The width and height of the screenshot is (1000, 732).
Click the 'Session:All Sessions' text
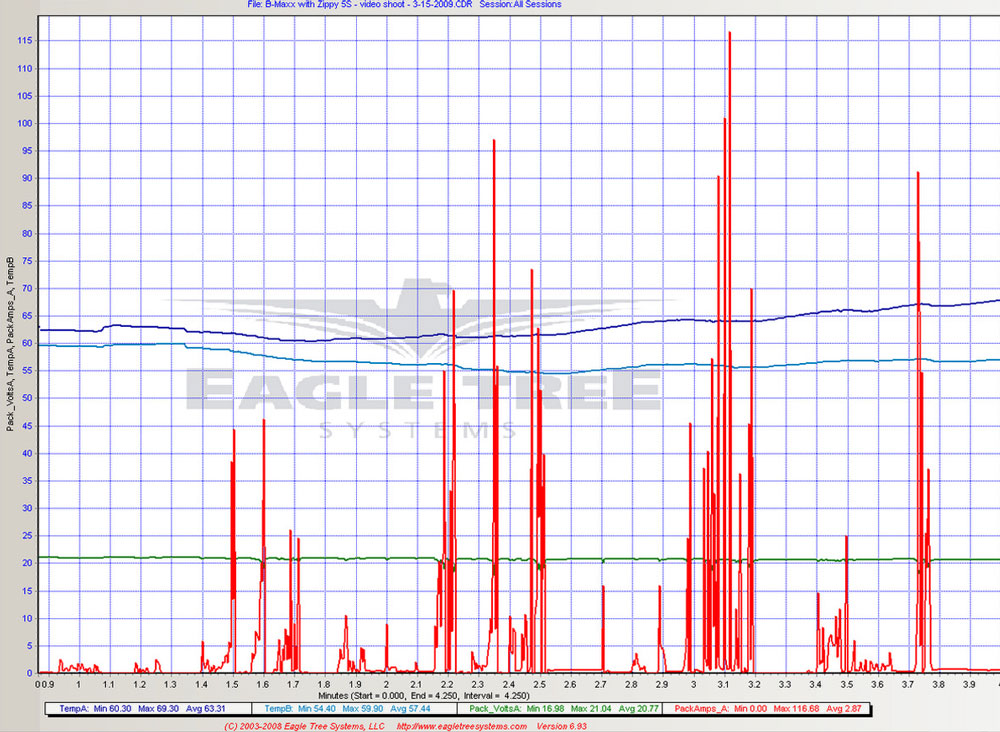(x=520, y=4)
